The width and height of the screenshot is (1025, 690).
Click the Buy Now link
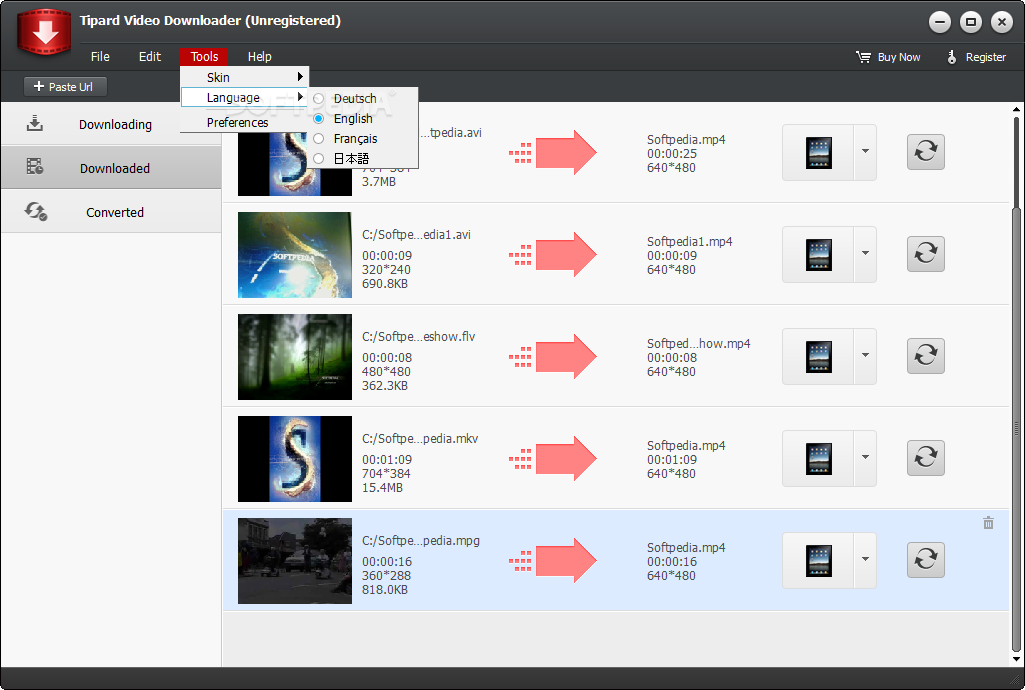coord(888,57)
